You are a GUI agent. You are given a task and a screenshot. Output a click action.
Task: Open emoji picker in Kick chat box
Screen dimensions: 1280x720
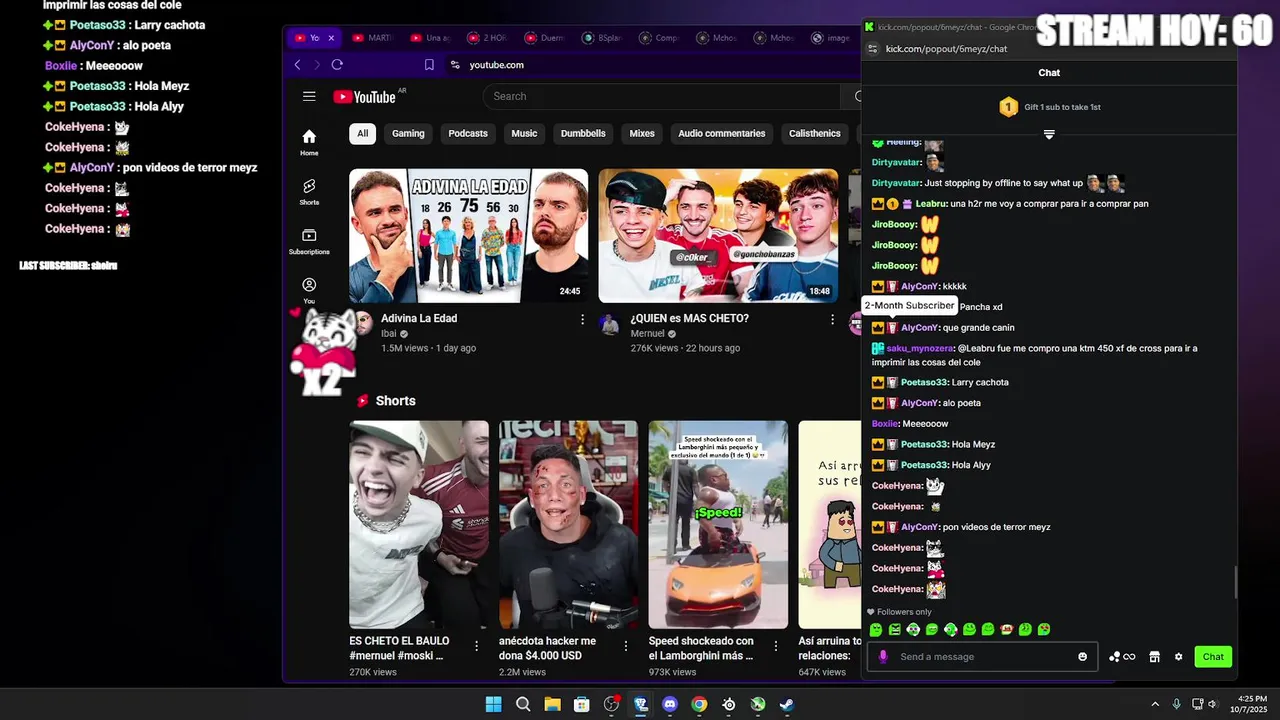1082,657
